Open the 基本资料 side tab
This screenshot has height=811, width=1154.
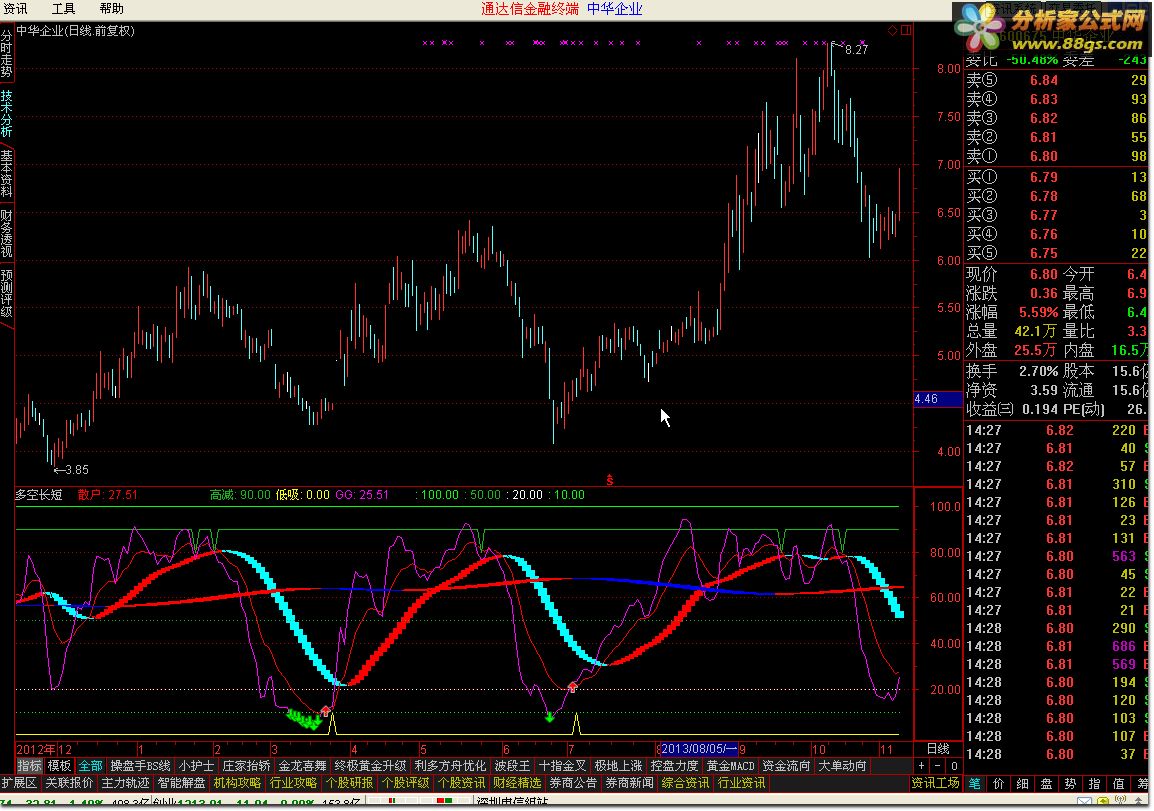(7, 174)
